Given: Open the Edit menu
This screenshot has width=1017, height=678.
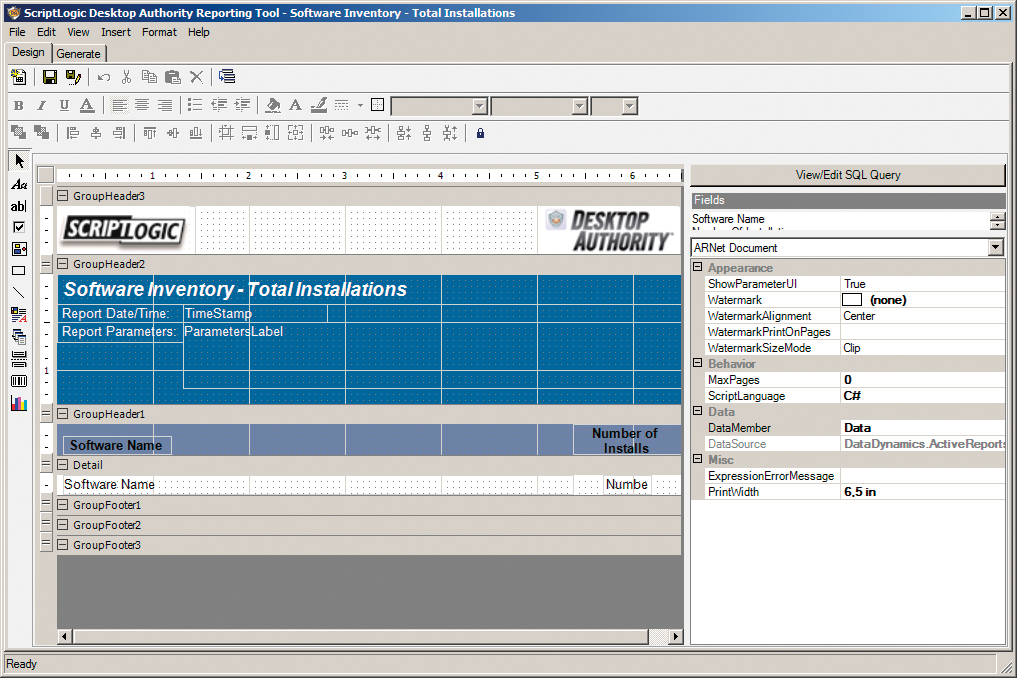Looking at the screenshot, I should tap(46, 32).
